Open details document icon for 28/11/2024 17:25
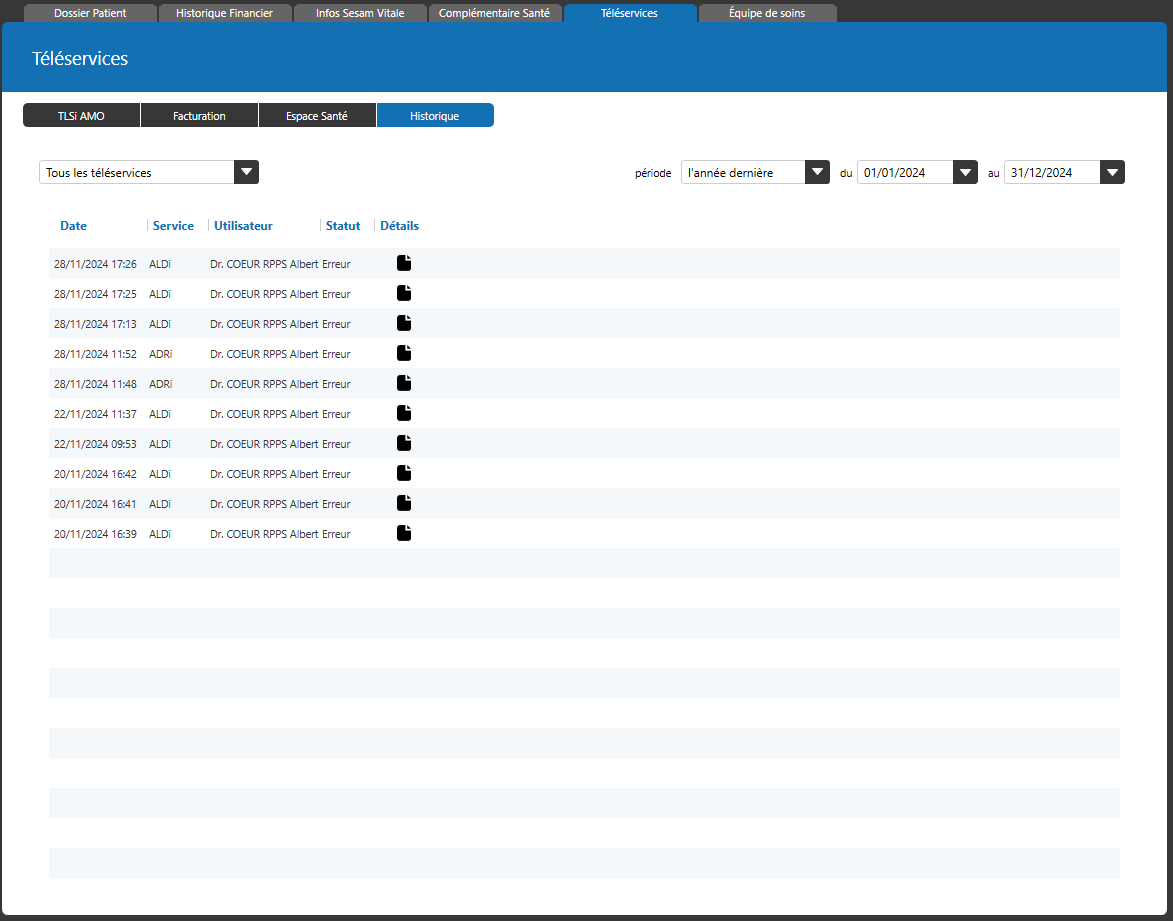 click(404, 293)
